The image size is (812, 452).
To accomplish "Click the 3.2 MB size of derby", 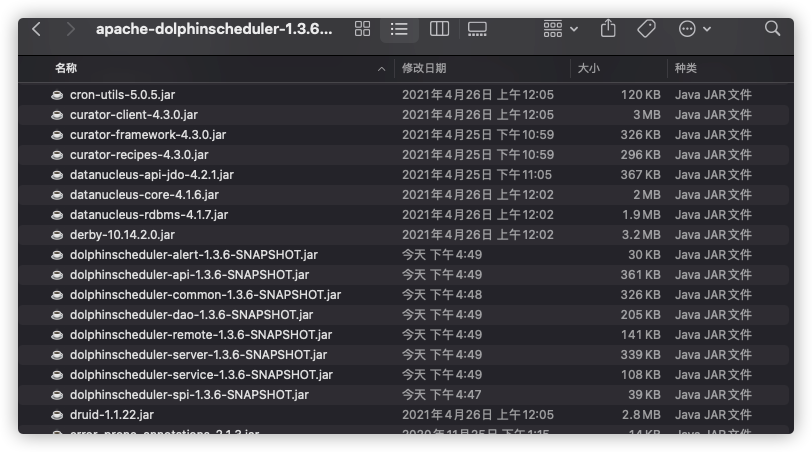I will tap(641, 235).
